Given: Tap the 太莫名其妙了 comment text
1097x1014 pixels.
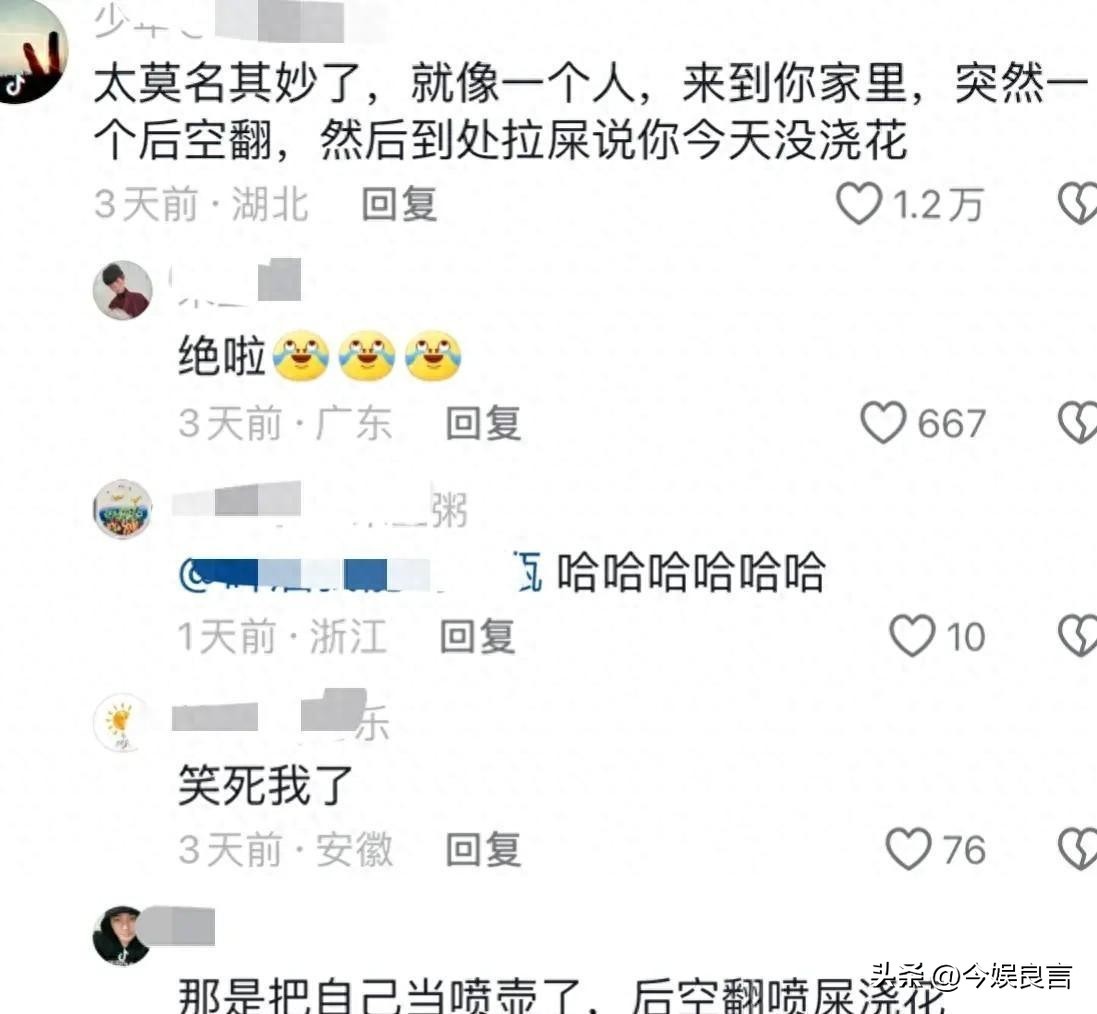Looking at the screenshot, I should [x=591, y=112].
